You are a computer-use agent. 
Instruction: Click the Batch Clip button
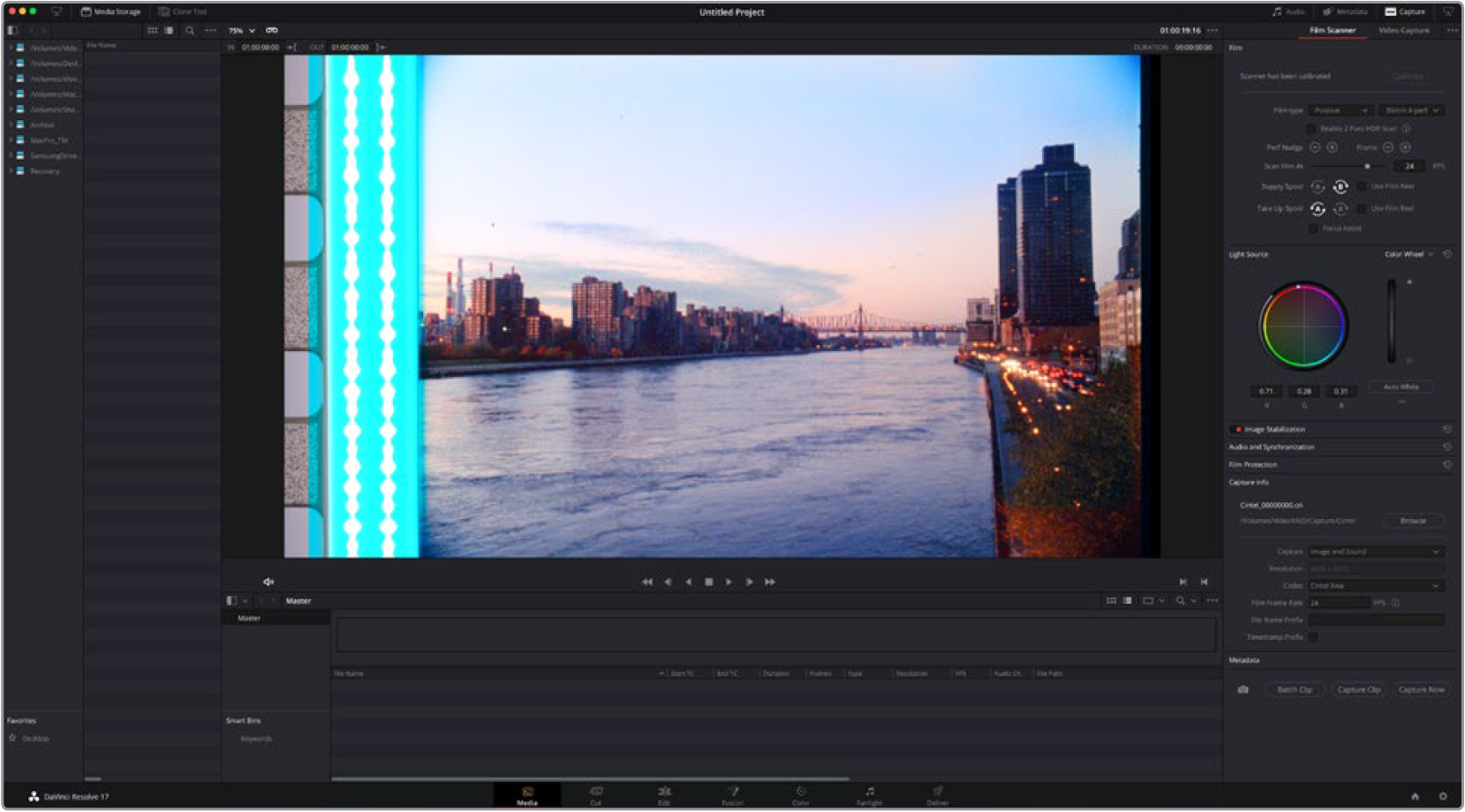point(1295,689)
